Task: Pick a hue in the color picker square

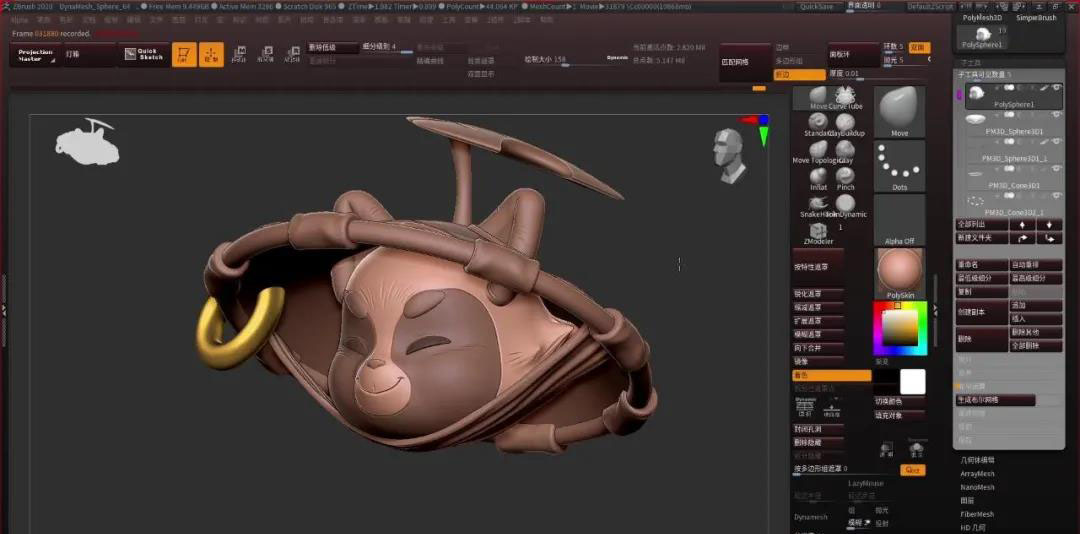Action: pyautogui.click(x=900, y=329)
